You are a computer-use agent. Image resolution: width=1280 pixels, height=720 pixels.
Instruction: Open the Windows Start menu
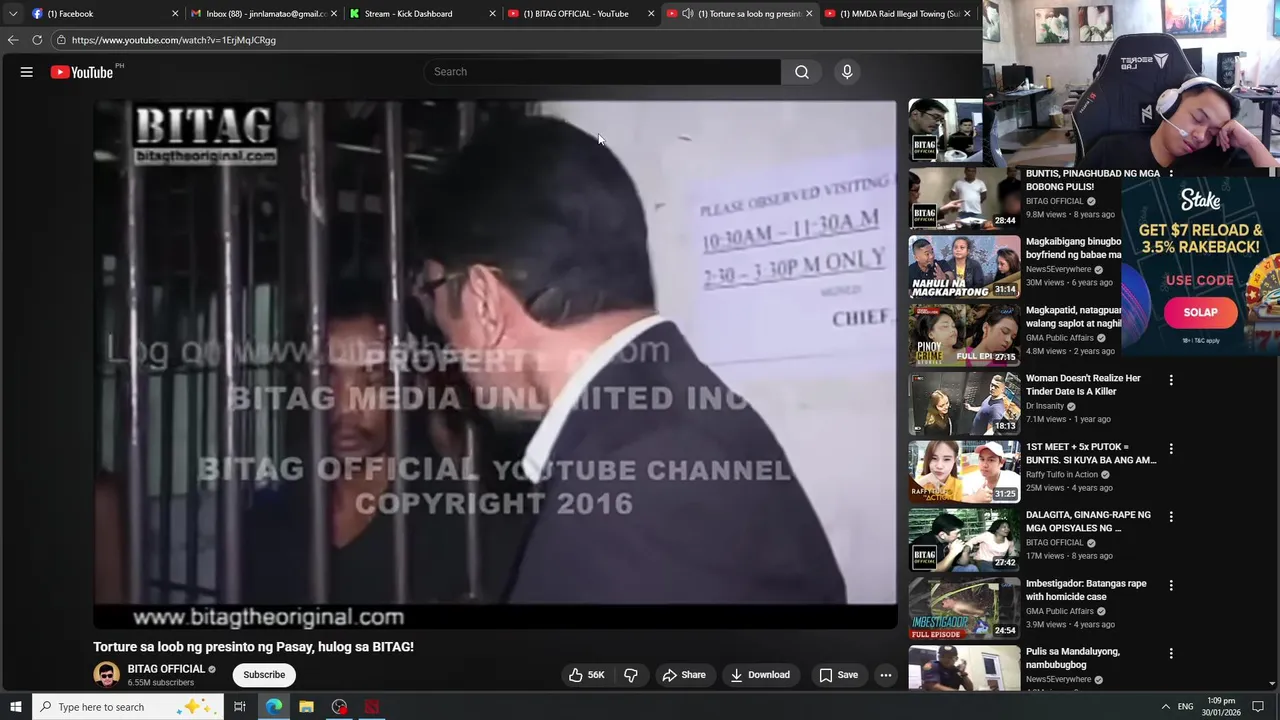coord(15,707)
